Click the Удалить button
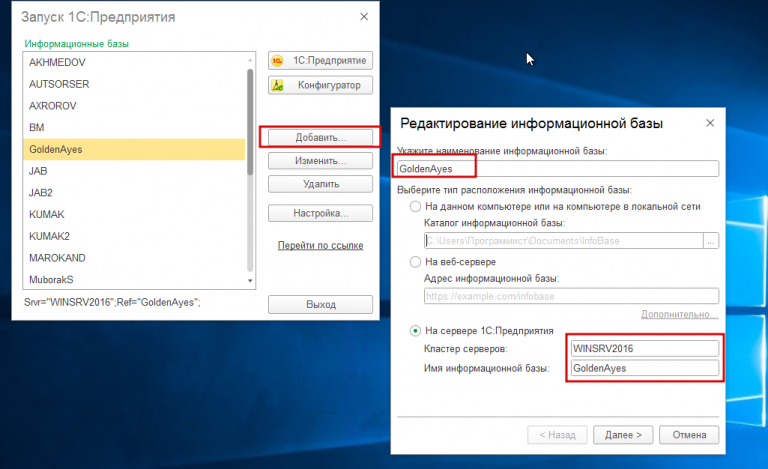The width and height of the screenshot is (768, 469). coord(320,184)
